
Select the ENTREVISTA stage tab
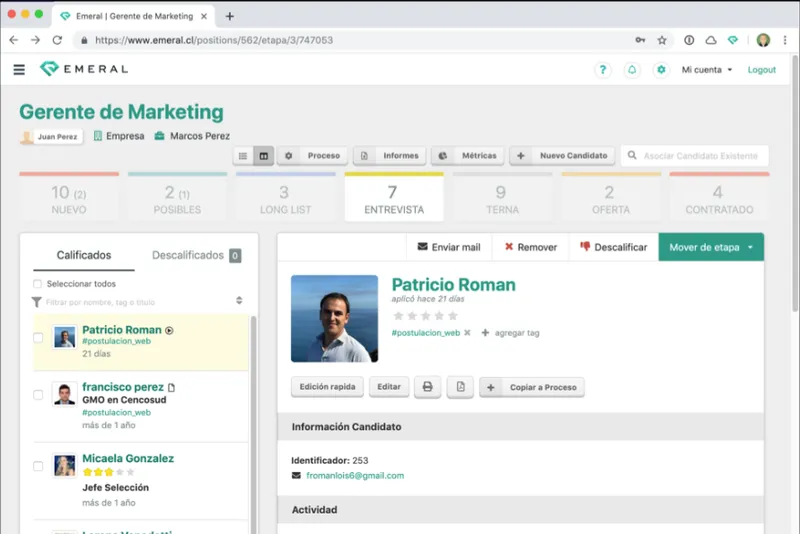tap(394, 199)
